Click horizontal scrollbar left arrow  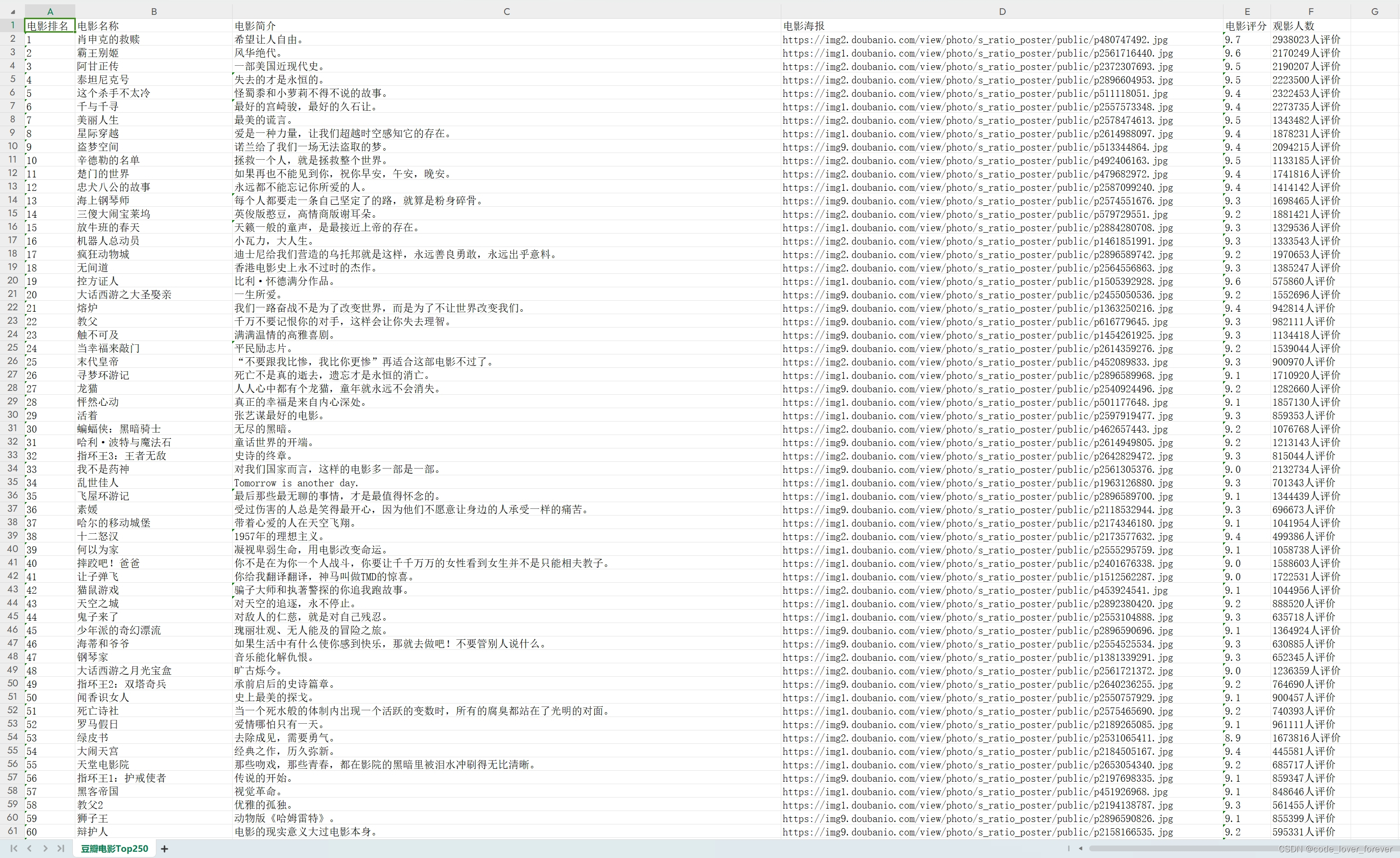[1080, 848]
